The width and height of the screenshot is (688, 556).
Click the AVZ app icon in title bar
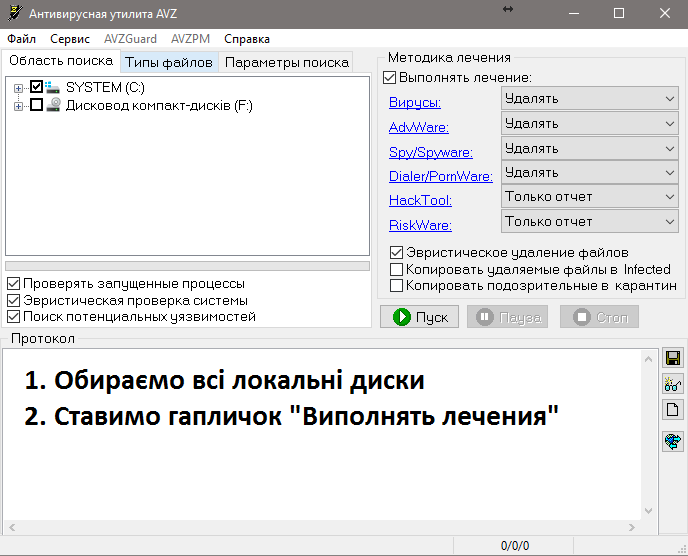(13, 13)
